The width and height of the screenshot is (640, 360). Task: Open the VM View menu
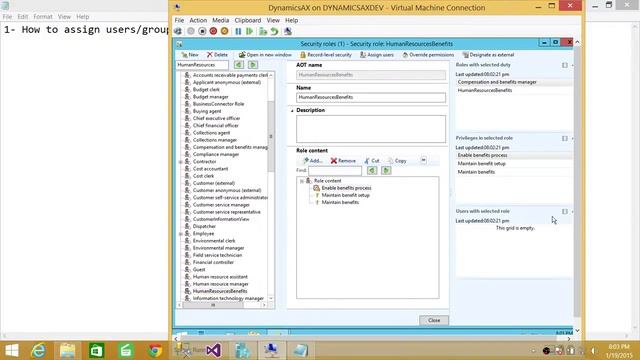point(273,20)
